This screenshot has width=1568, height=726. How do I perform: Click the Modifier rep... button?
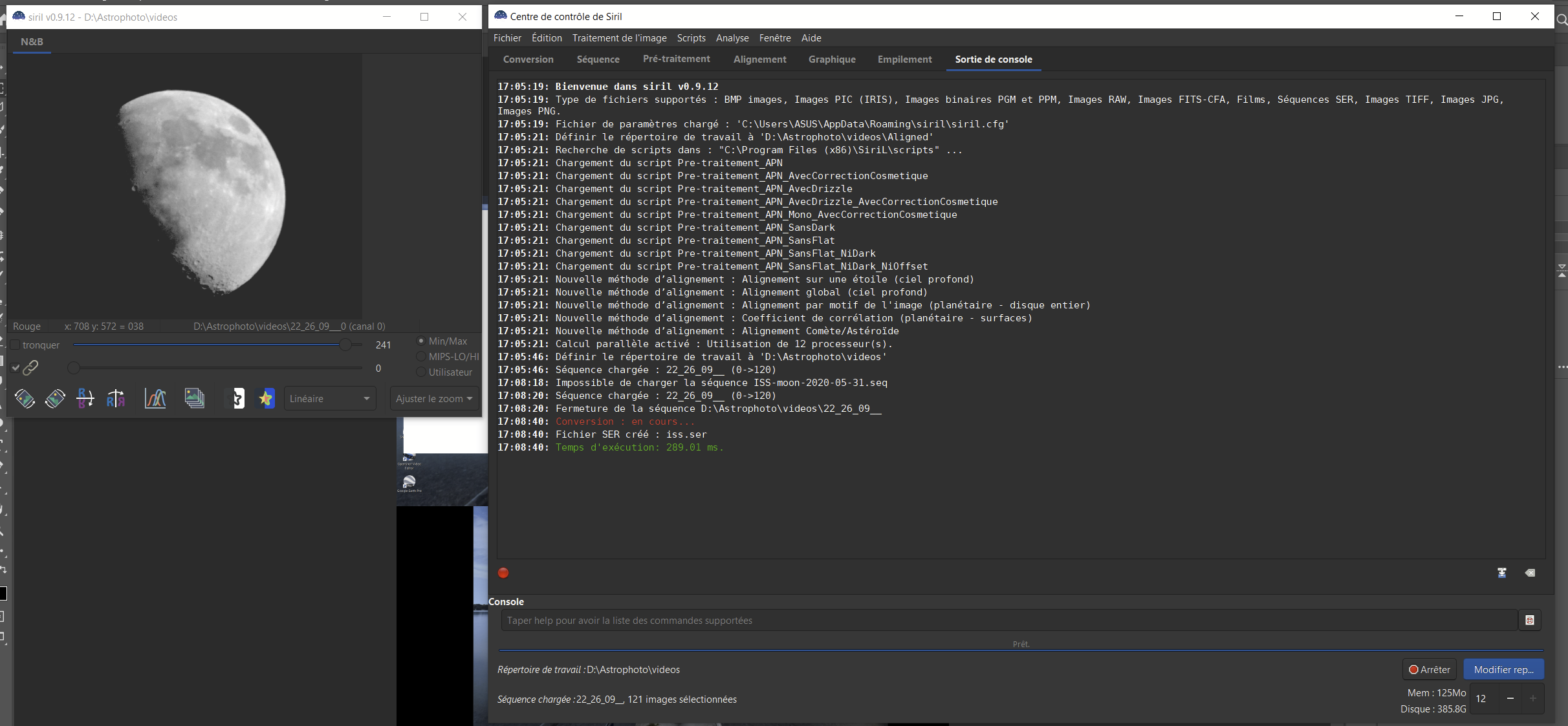(1503, 670)
